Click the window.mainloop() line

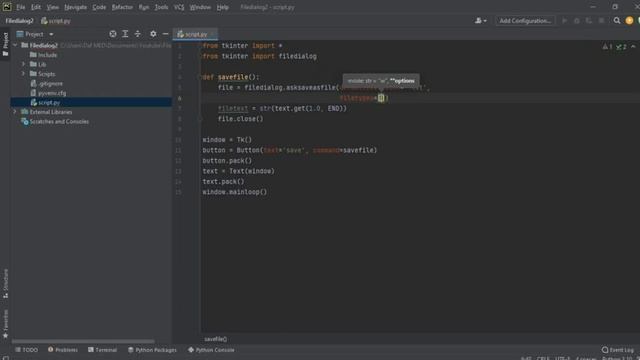pyautogui.click(x=235, y=192)
